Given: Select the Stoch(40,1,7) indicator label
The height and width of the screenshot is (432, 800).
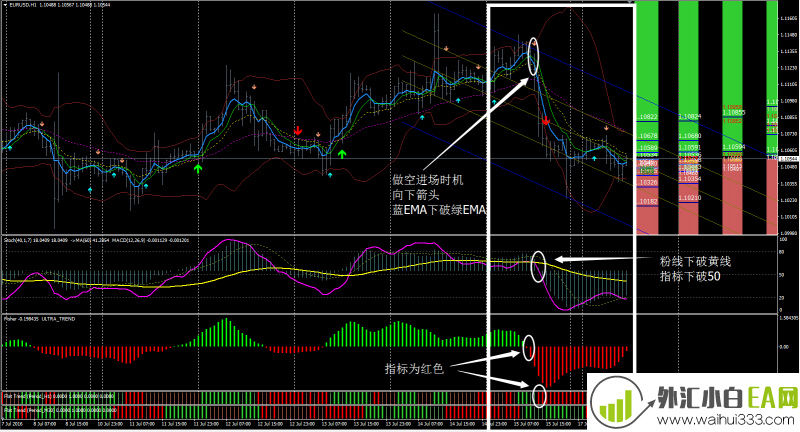Looking at the screenshot, I should [97, 240].
